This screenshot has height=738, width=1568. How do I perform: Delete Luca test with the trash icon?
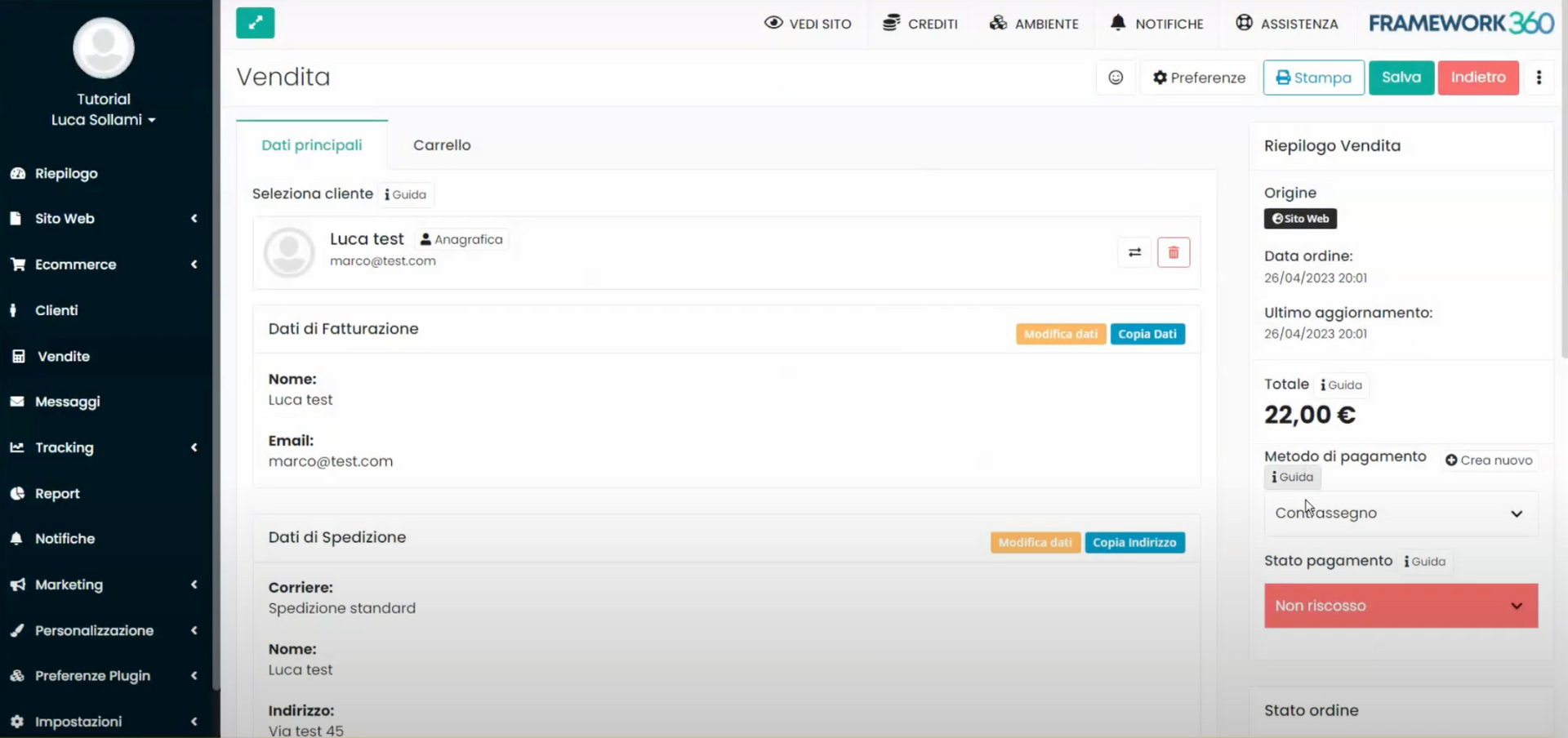click(1174, 252)
